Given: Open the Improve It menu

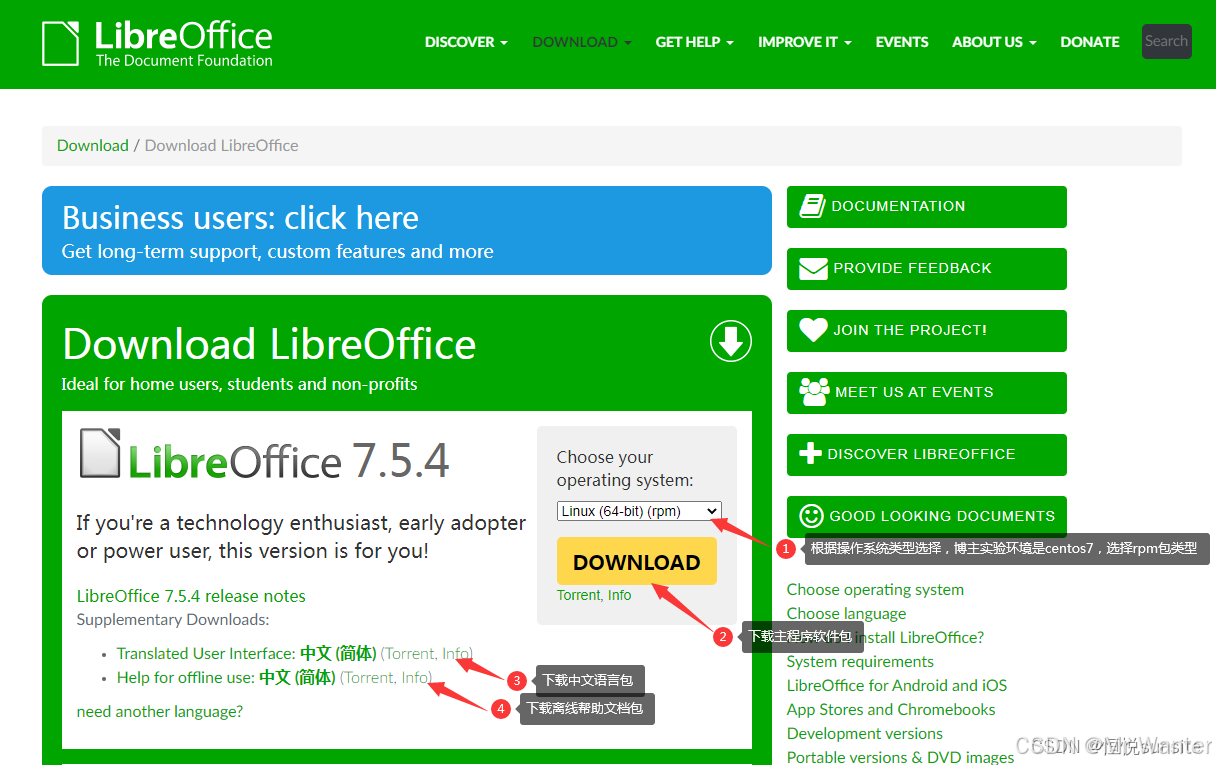Looking at the screenshot, I should pyautogui.click(x=805, y=42).
